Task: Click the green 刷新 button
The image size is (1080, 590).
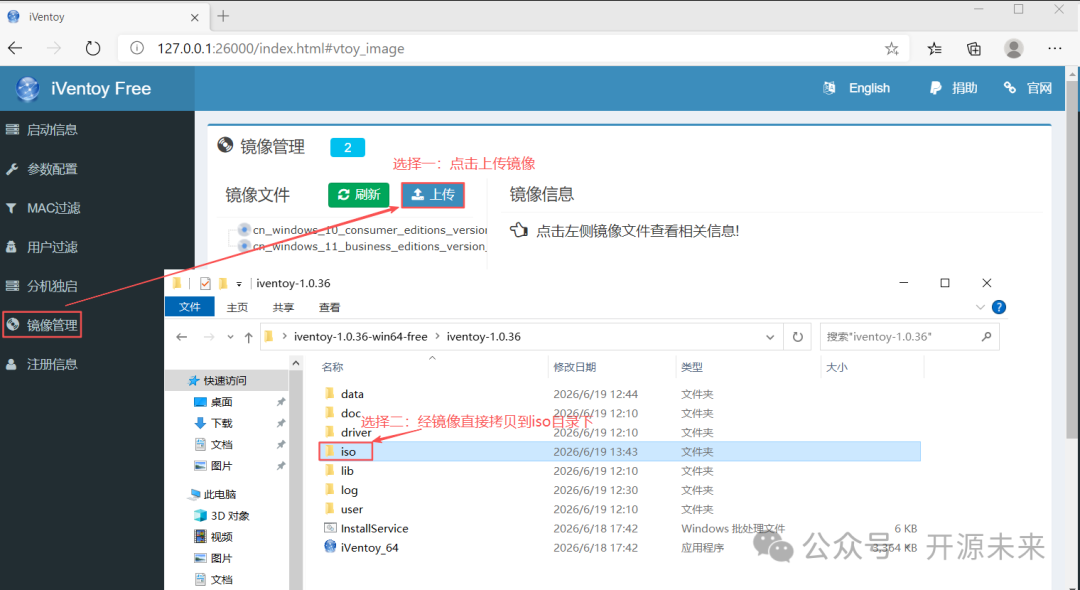Action: 359,195
